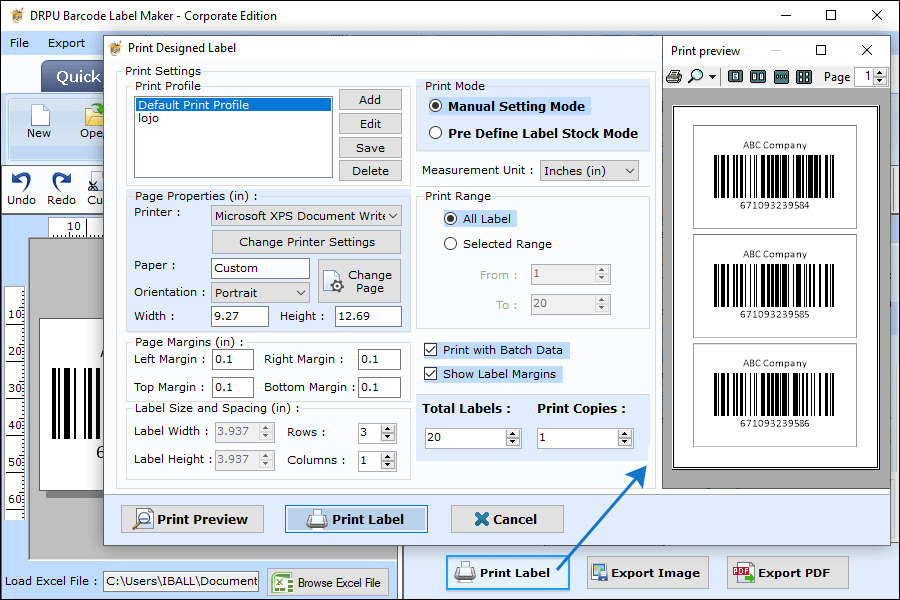
Task: Click the page Width field
Action: point(240,316)
